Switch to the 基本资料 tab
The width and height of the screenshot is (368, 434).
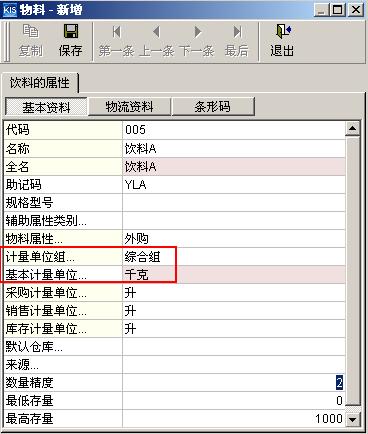(46, 107)
